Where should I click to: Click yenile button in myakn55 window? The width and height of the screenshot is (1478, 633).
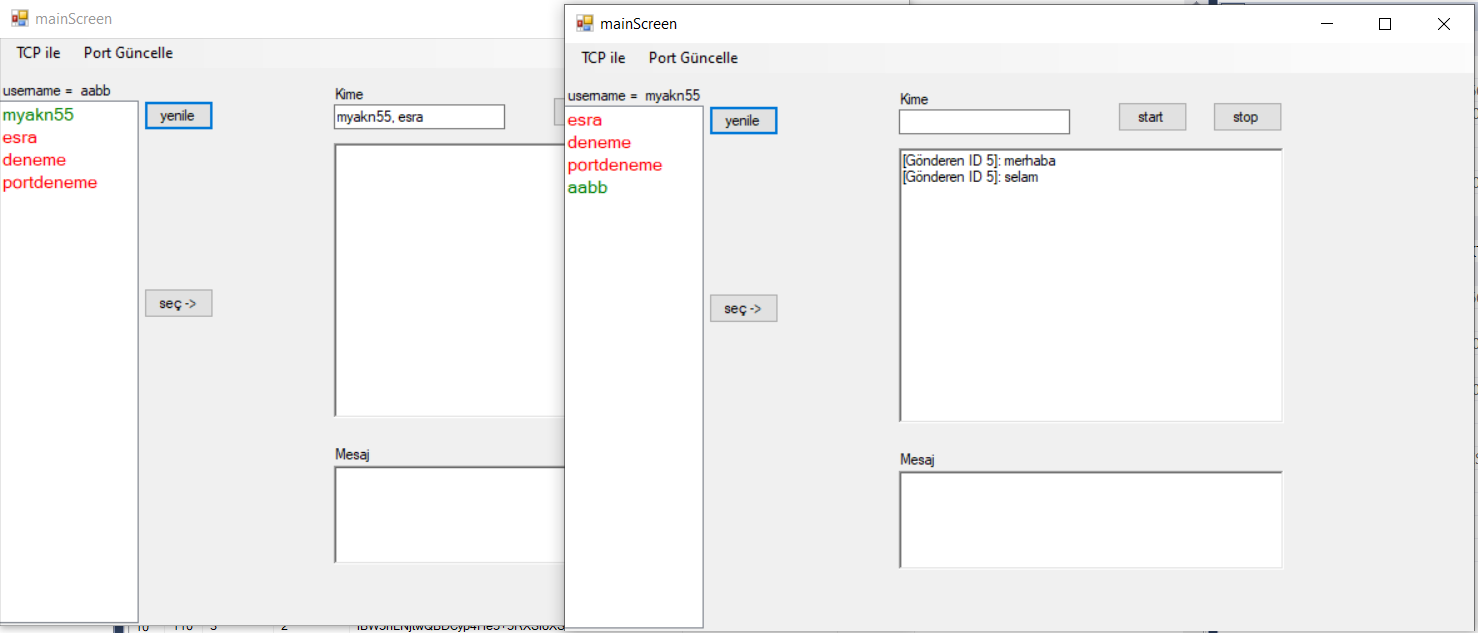pos(743,121)
